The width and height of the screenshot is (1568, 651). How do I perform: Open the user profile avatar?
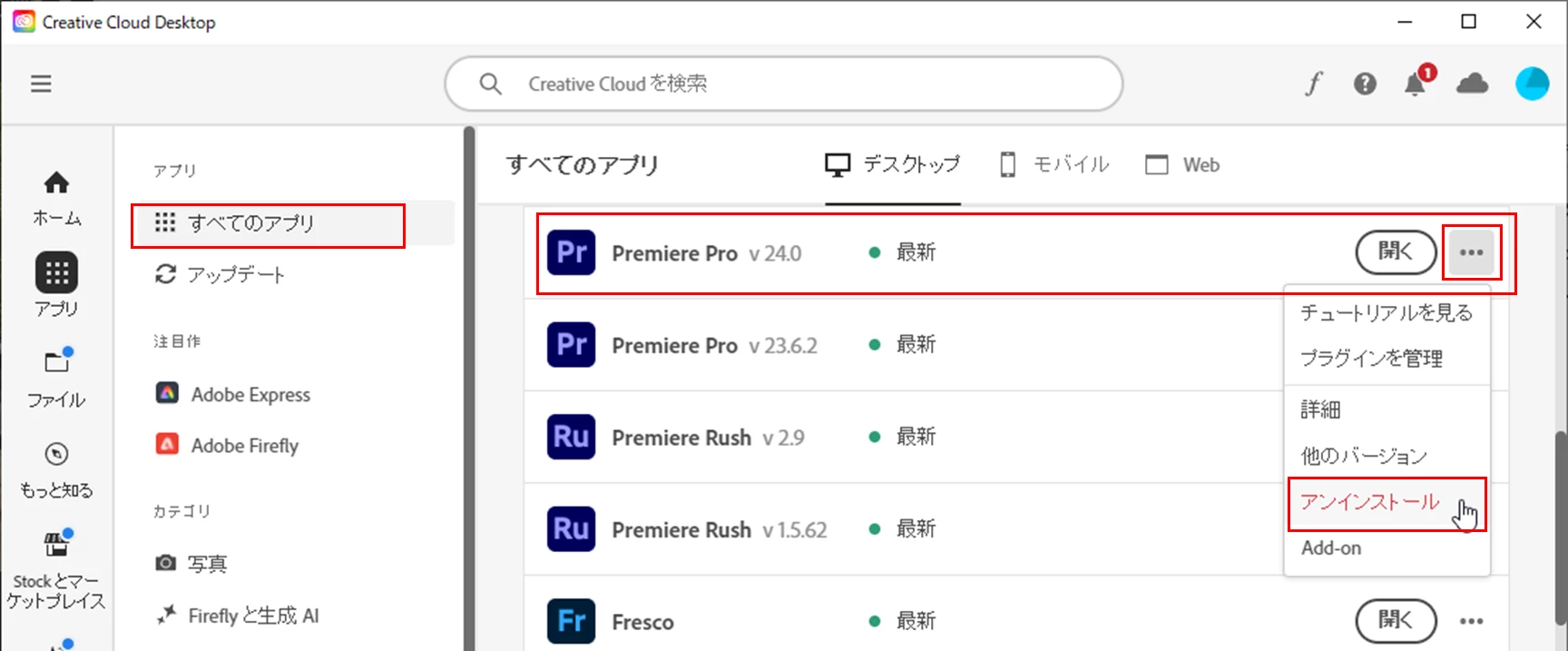tap(1533, 84)
